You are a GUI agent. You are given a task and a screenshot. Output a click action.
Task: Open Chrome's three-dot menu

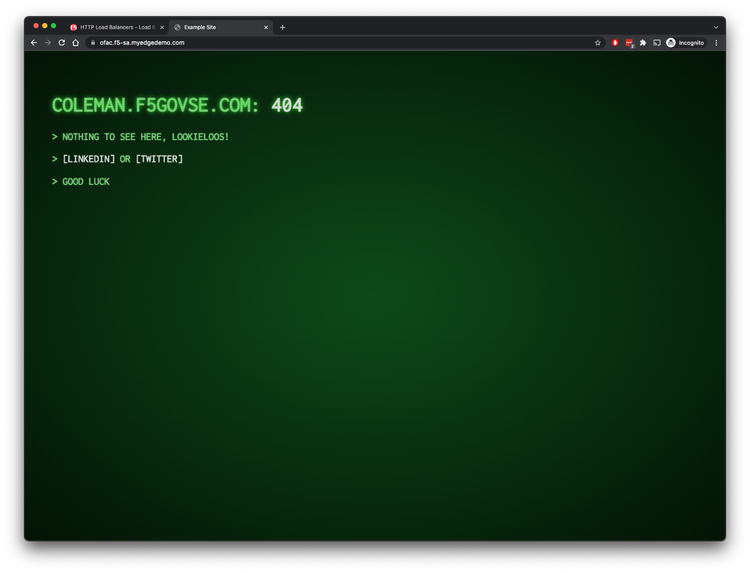tap(716, 43)
